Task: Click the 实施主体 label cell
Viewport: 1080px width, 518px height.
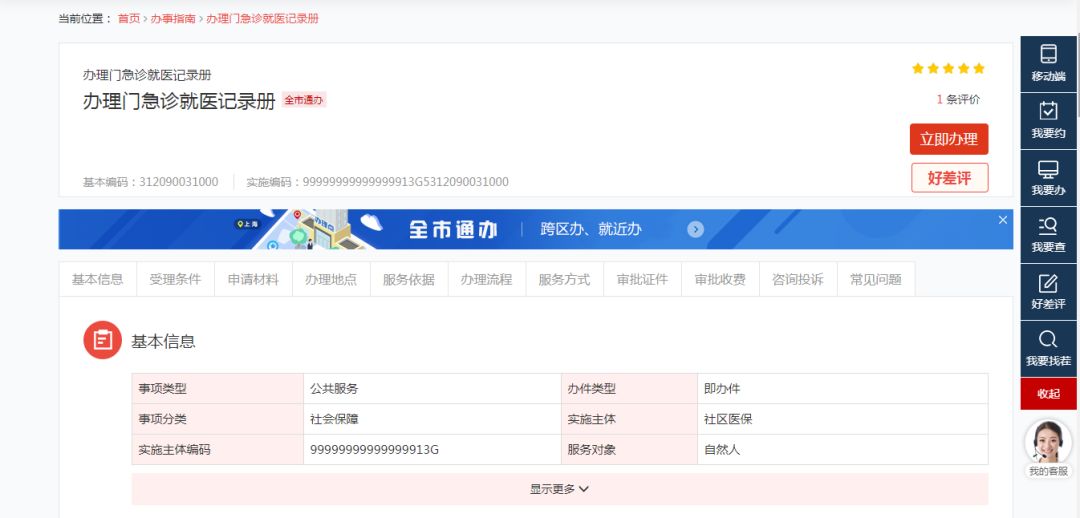Action: (630, 419)
